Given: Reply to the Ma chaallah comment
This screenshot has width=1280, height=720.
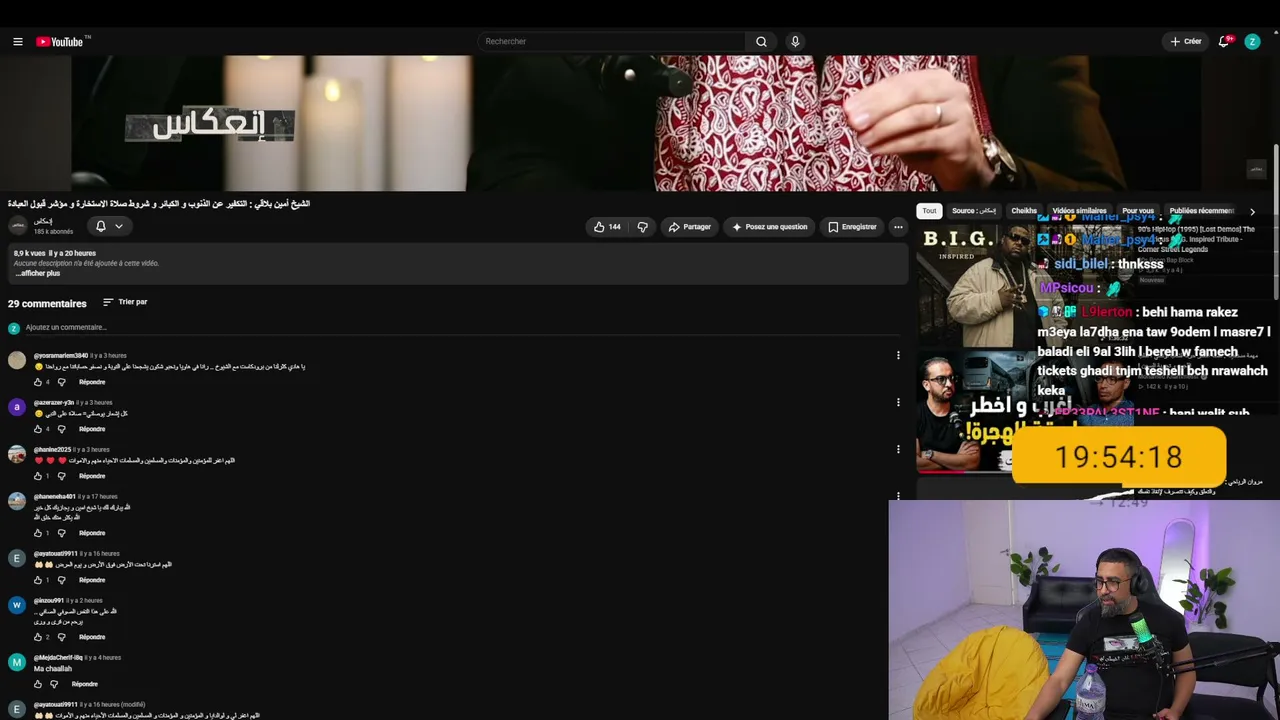Looking at the screenshot, I should click(85, 684).
